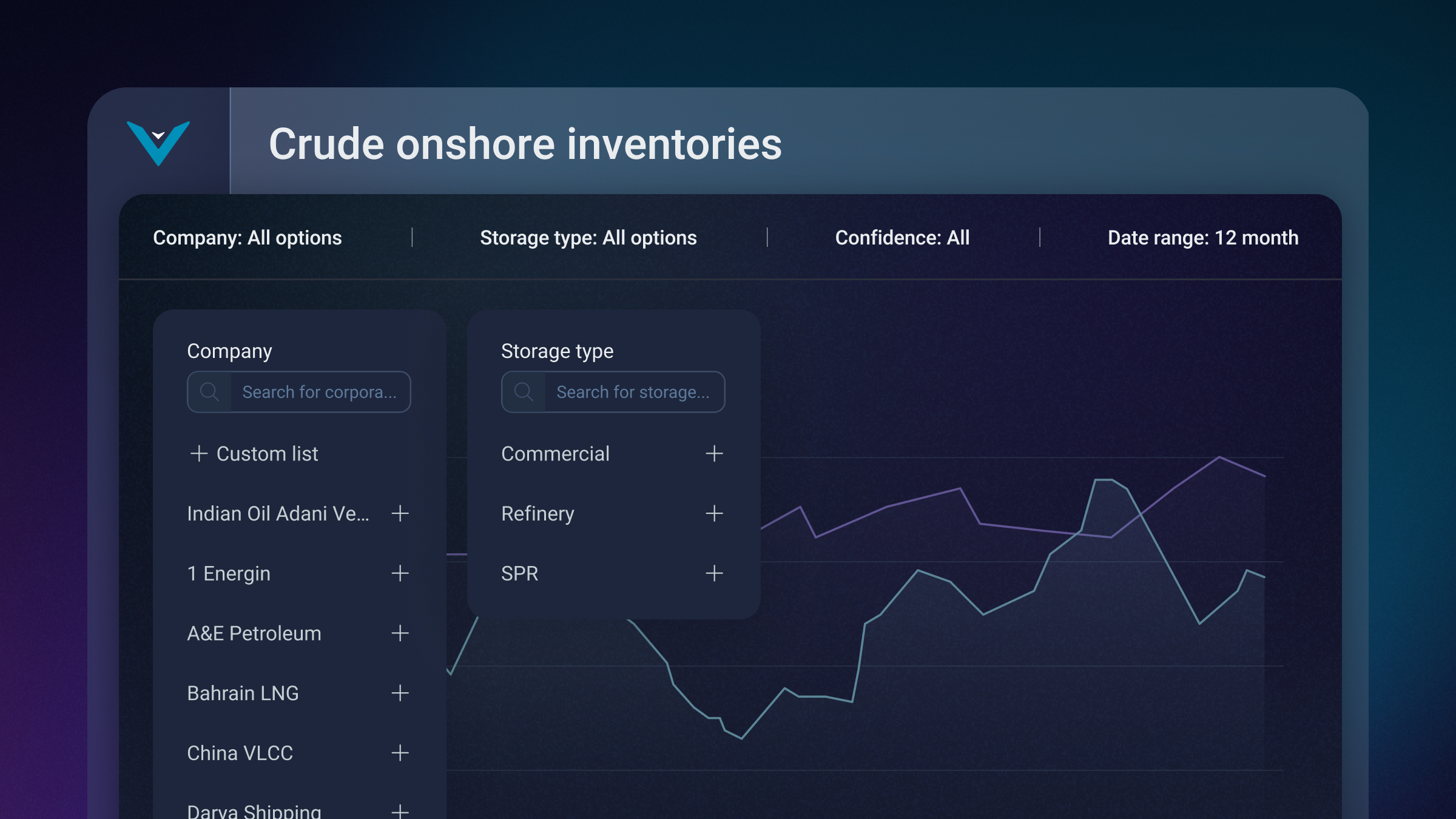Open the Date range: 12 month filter

tap(1202, 238)
